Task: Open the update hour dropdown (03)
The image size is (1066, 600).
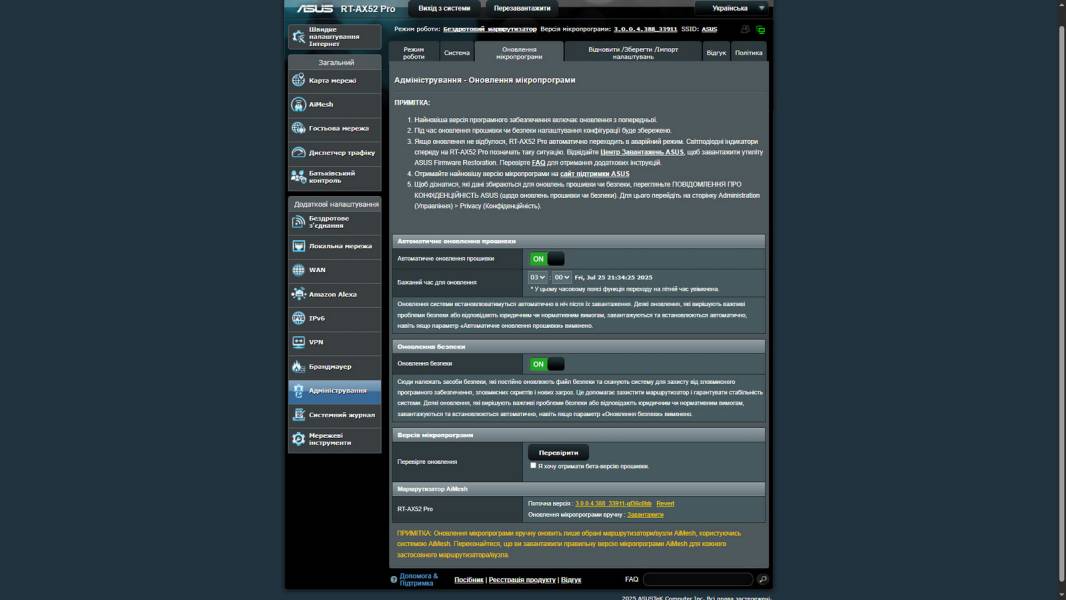Action: tap(538, 277)
